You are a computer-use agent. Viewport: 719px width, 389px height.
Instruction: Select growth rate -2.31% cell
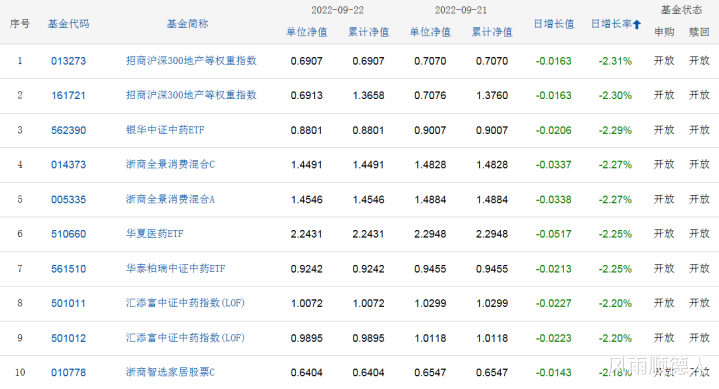tap(615, 61)
